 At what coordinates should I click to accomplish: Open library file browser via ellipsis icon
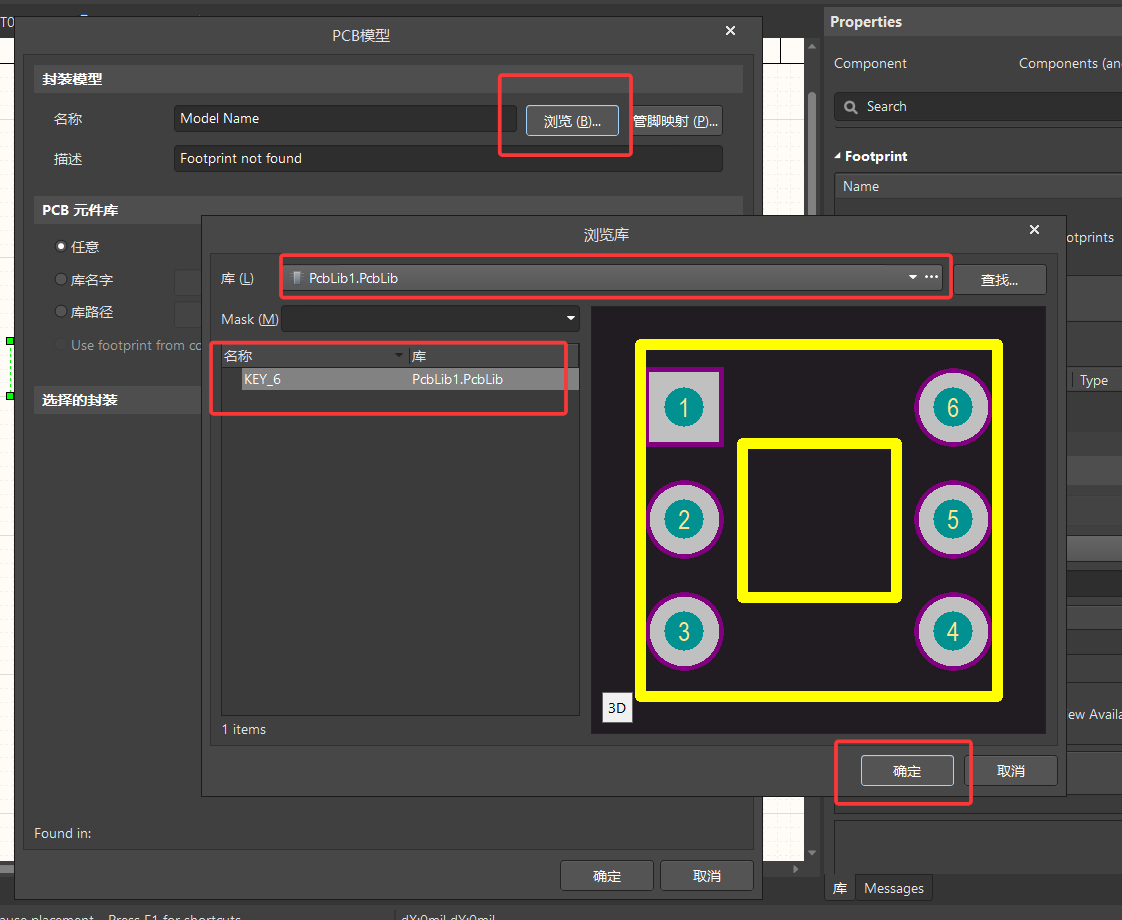pyautogui.click(x=933, y=278)
